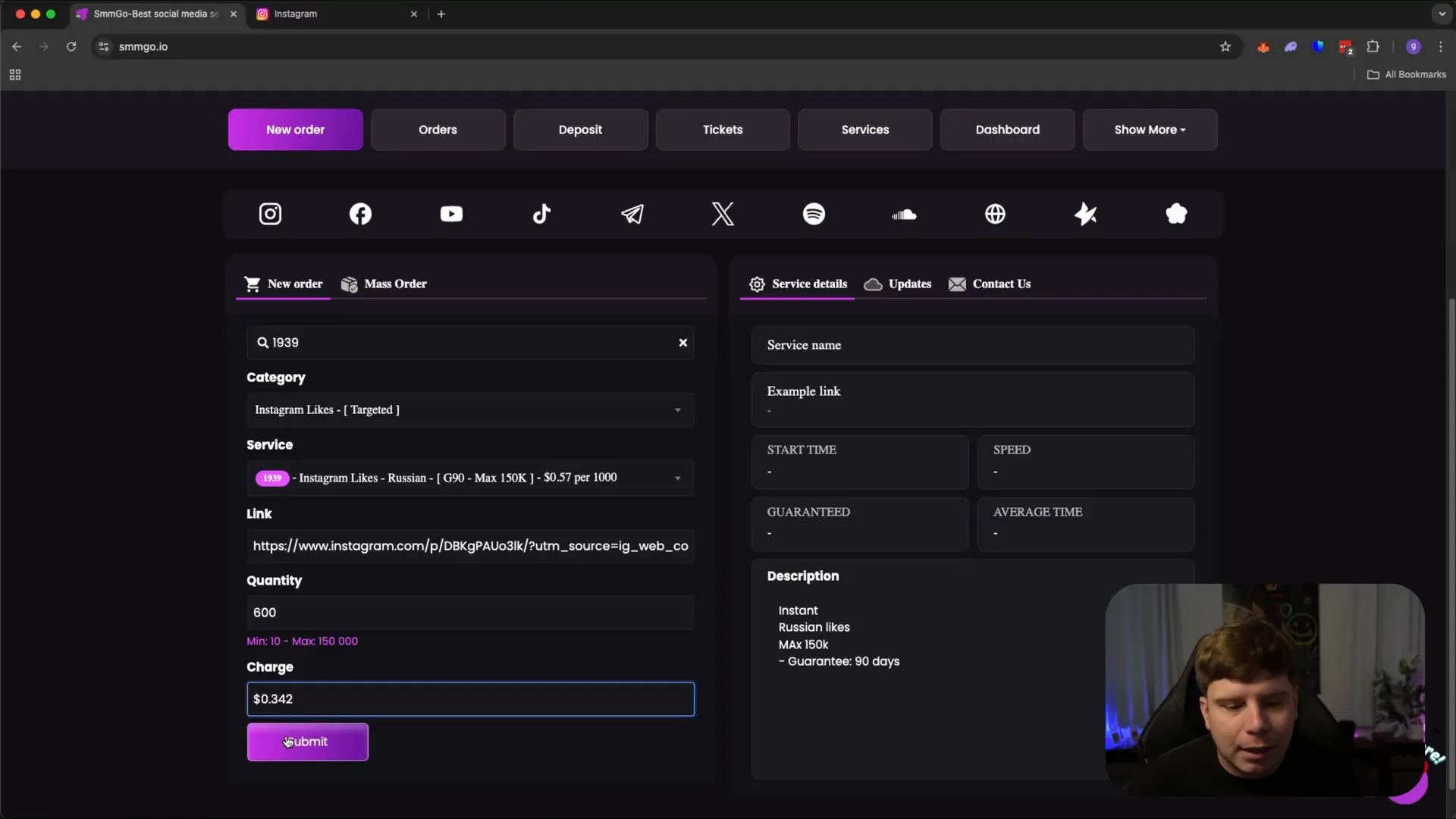Screen dimensions: 1456x819
Task: Switch to the Mass Order tab
Action: click(384, 284)
